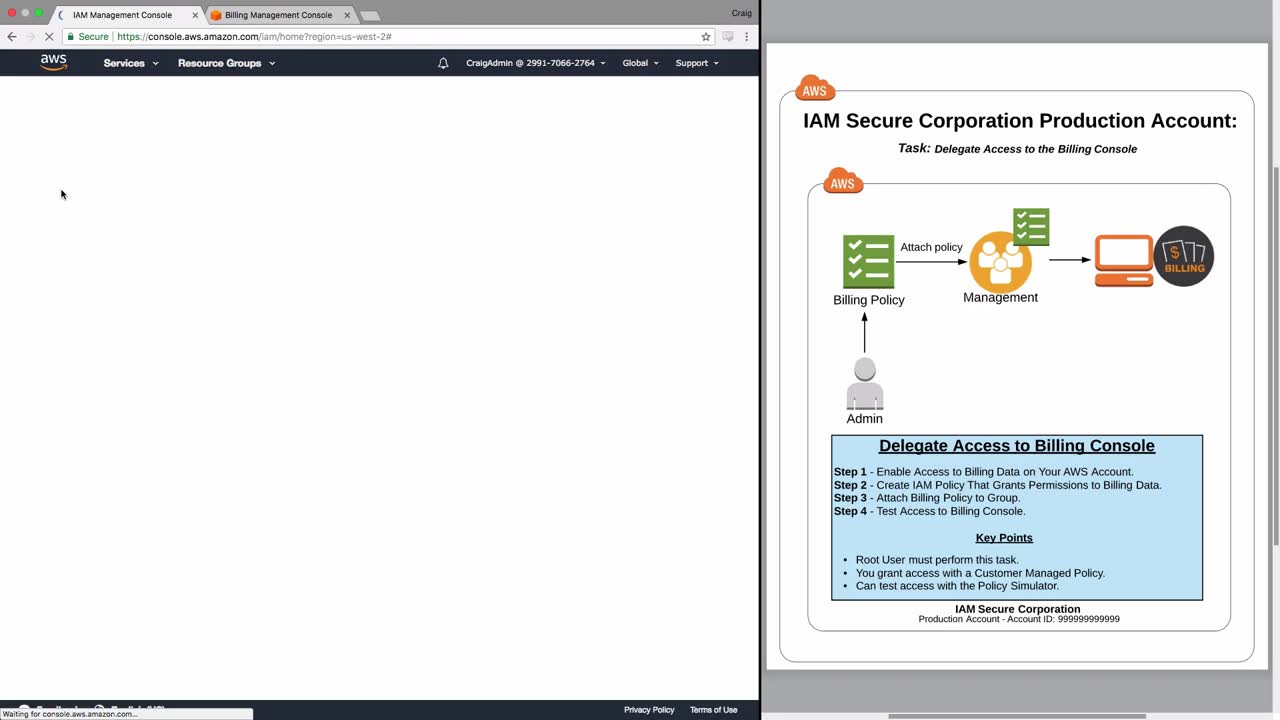
Task: Click the small checklist icon above Management
Action: pos(1031,227)
